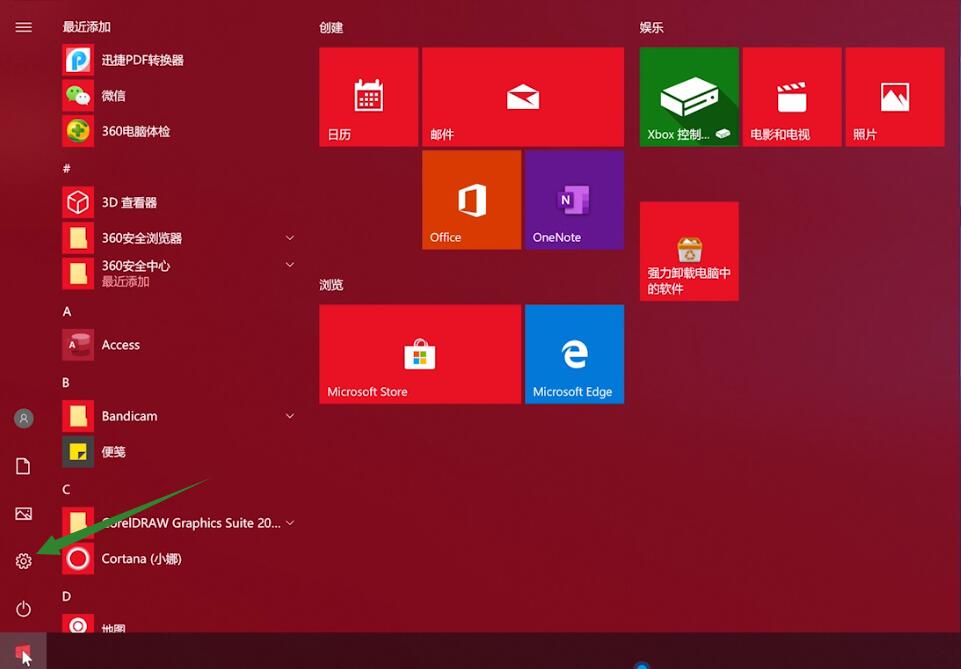Open the 日历 calendar tile
961x669 pixels.
368,97
